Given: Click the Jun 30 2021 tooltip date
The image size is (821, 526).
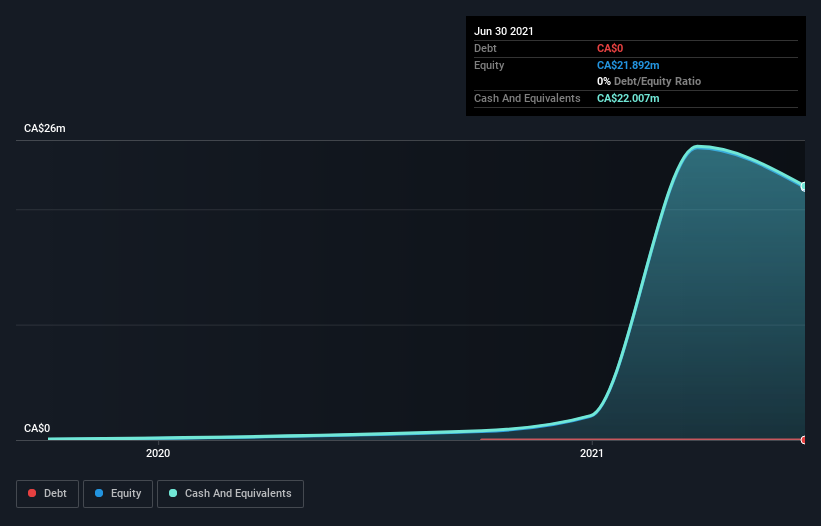Looking at the screenshot, I should tap(504, 31).
